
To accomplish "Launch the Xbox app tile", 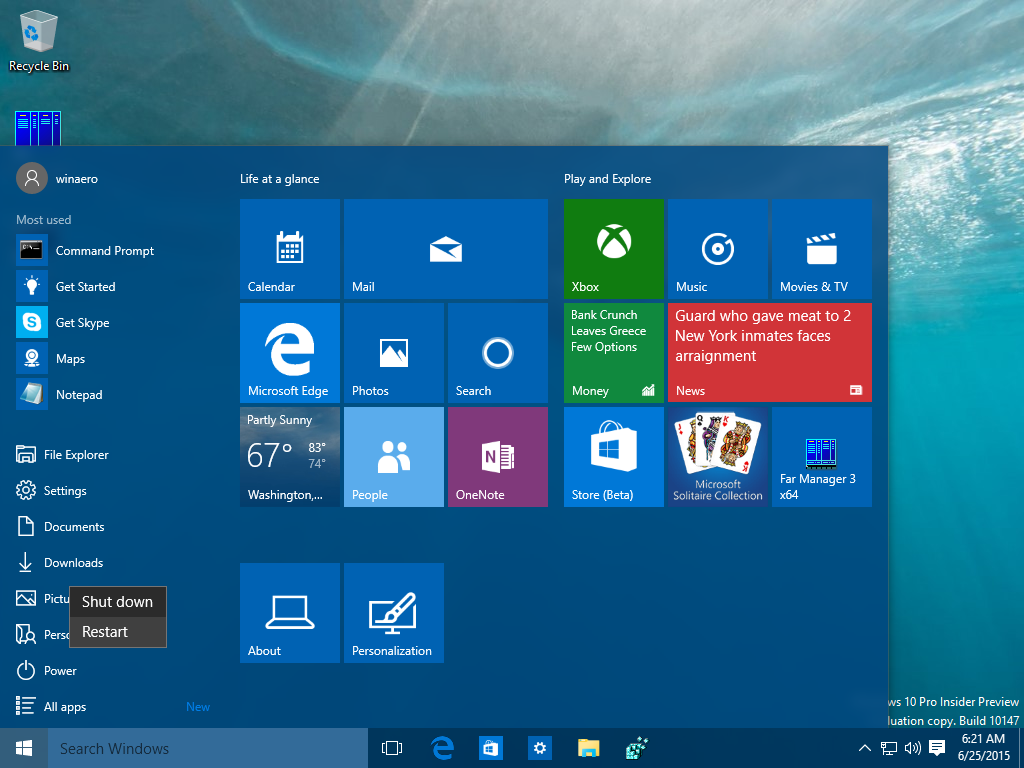I will pyautogui.click(x=613, y=248).
